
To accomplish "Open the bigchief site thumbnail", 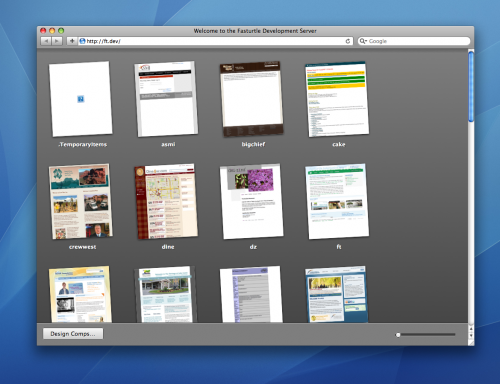I will point(252,99).
